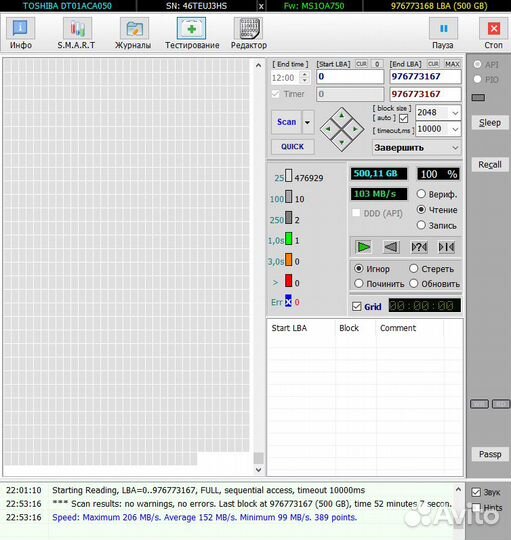511x540 pixels.
Task: Select the butterfly scan ▷|◁ button
Action: point(447,247)
